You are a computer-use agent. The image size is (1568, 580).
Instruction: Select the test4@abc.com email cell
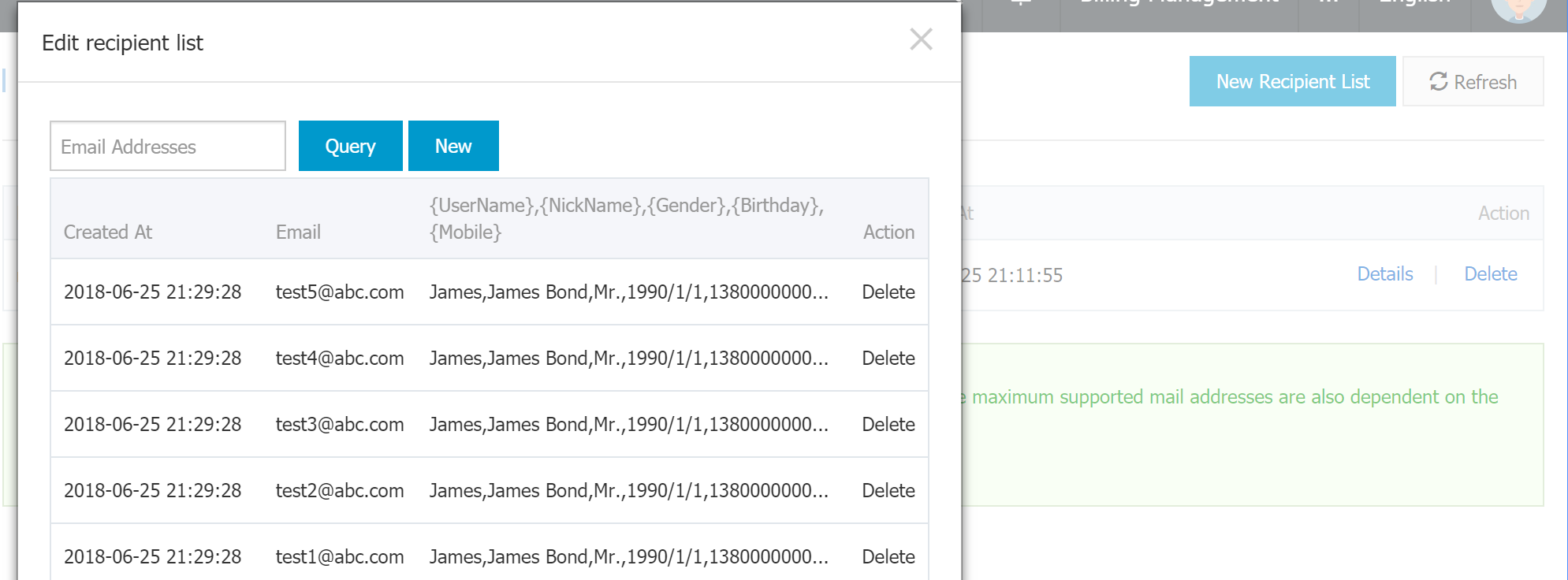340,359
